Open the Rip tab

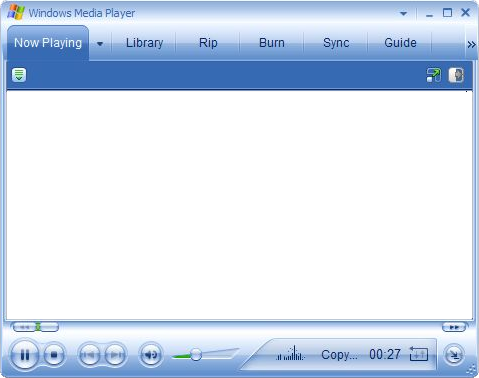point(208,43)
